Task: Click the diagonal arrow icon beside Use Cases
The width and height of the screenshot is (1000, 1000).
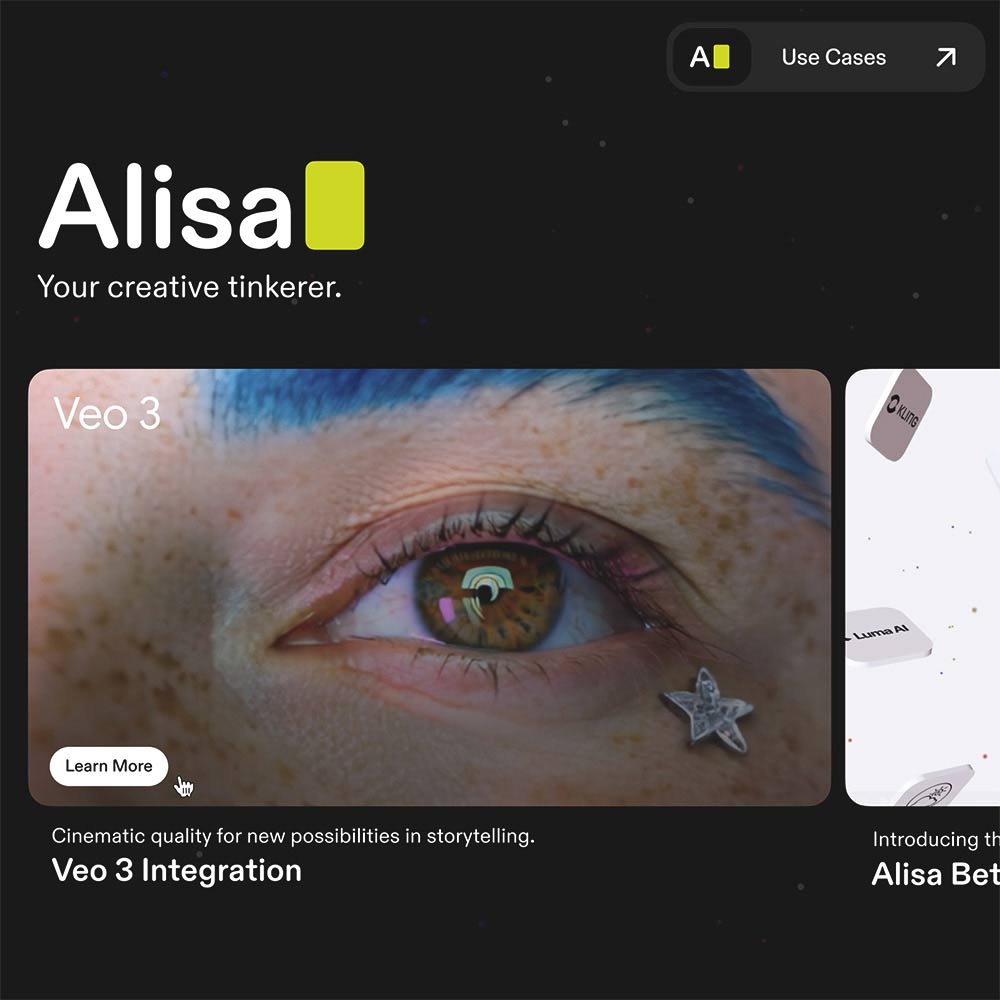Action: click(946, 57)
